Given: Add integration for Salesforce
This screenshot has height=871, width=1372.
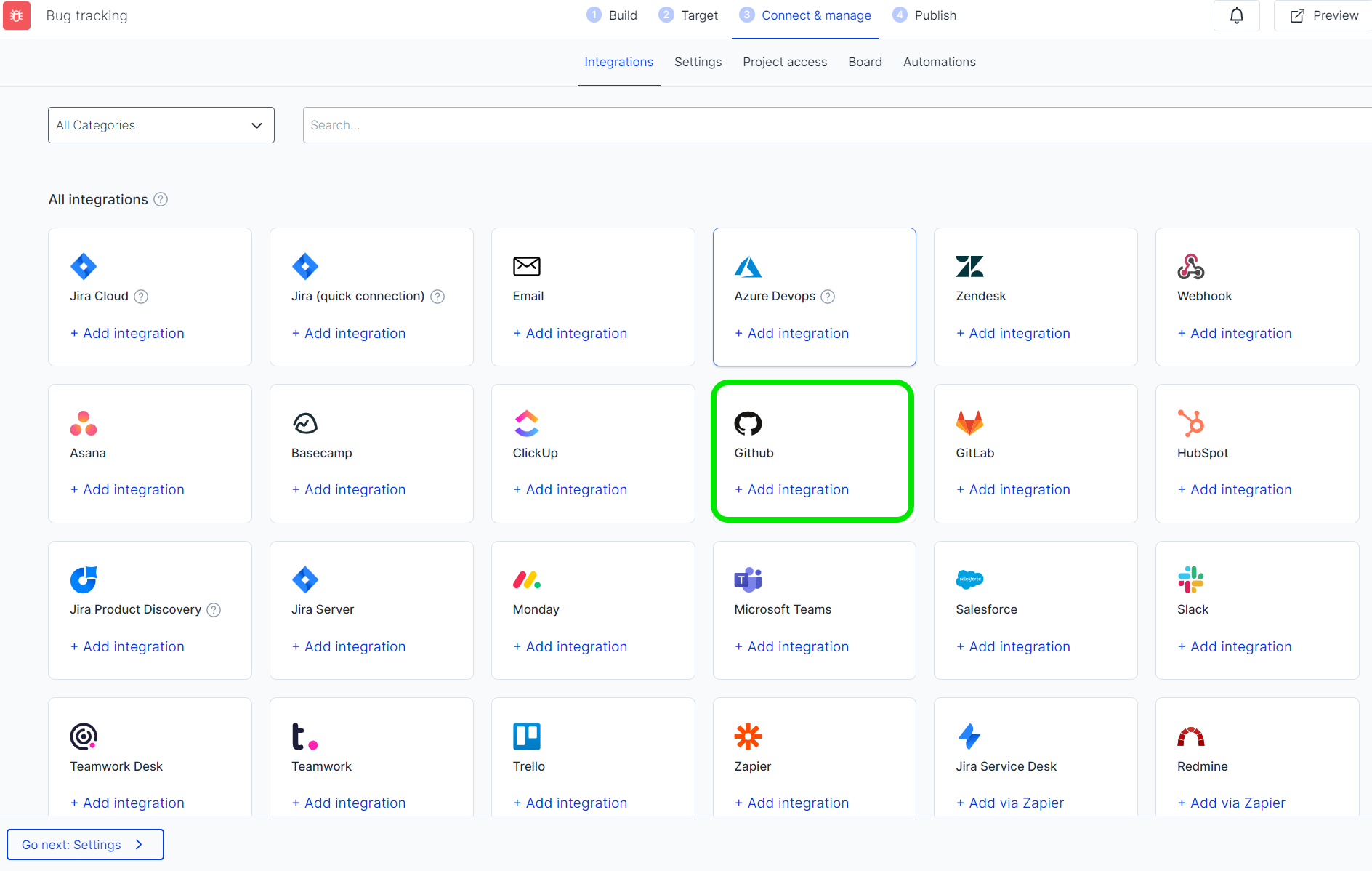Looking at the screenshot, I should [1013, 647].
